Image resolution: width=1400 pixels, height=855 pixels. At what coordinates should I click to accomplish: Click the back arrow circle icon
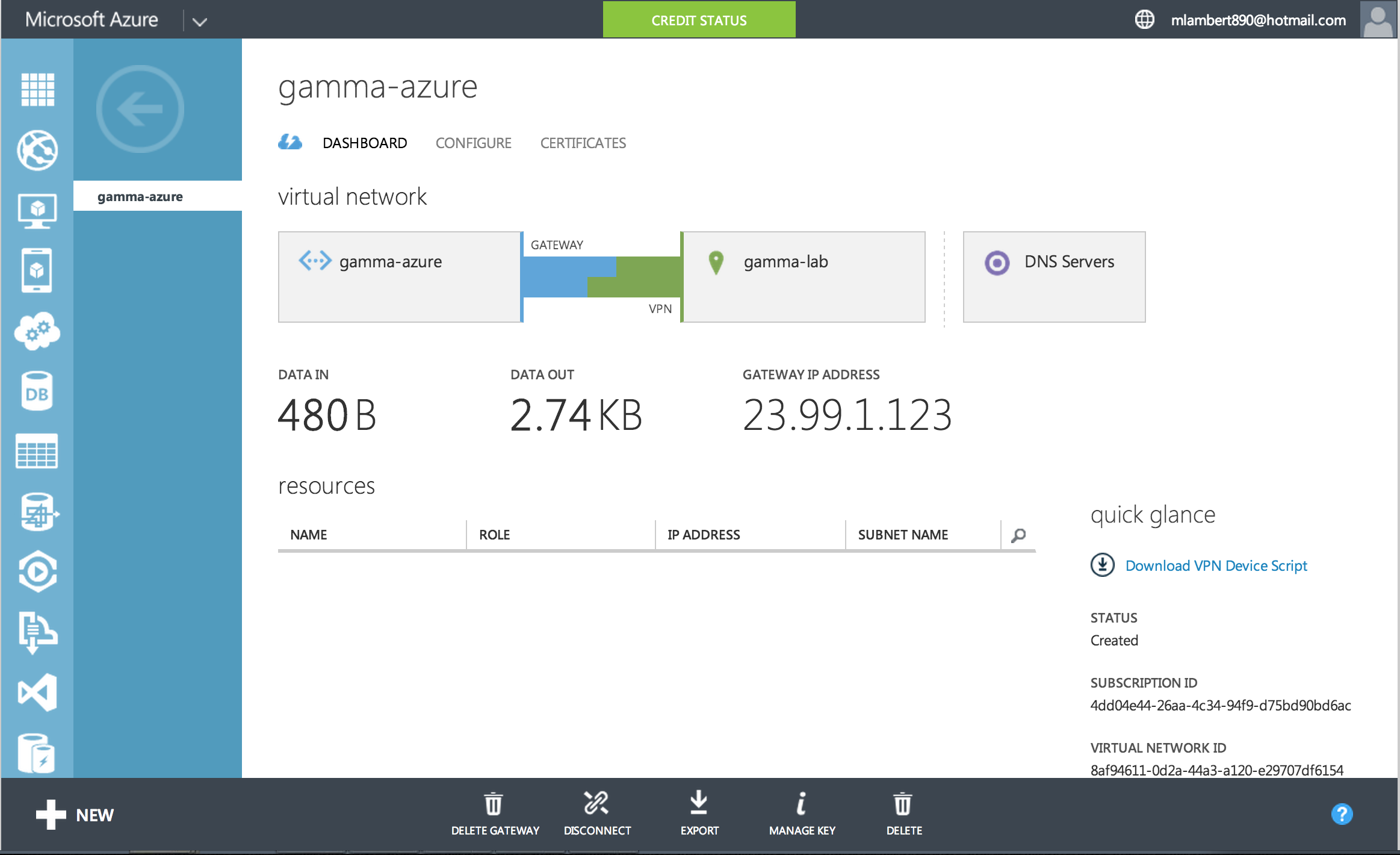pos(140,109)
